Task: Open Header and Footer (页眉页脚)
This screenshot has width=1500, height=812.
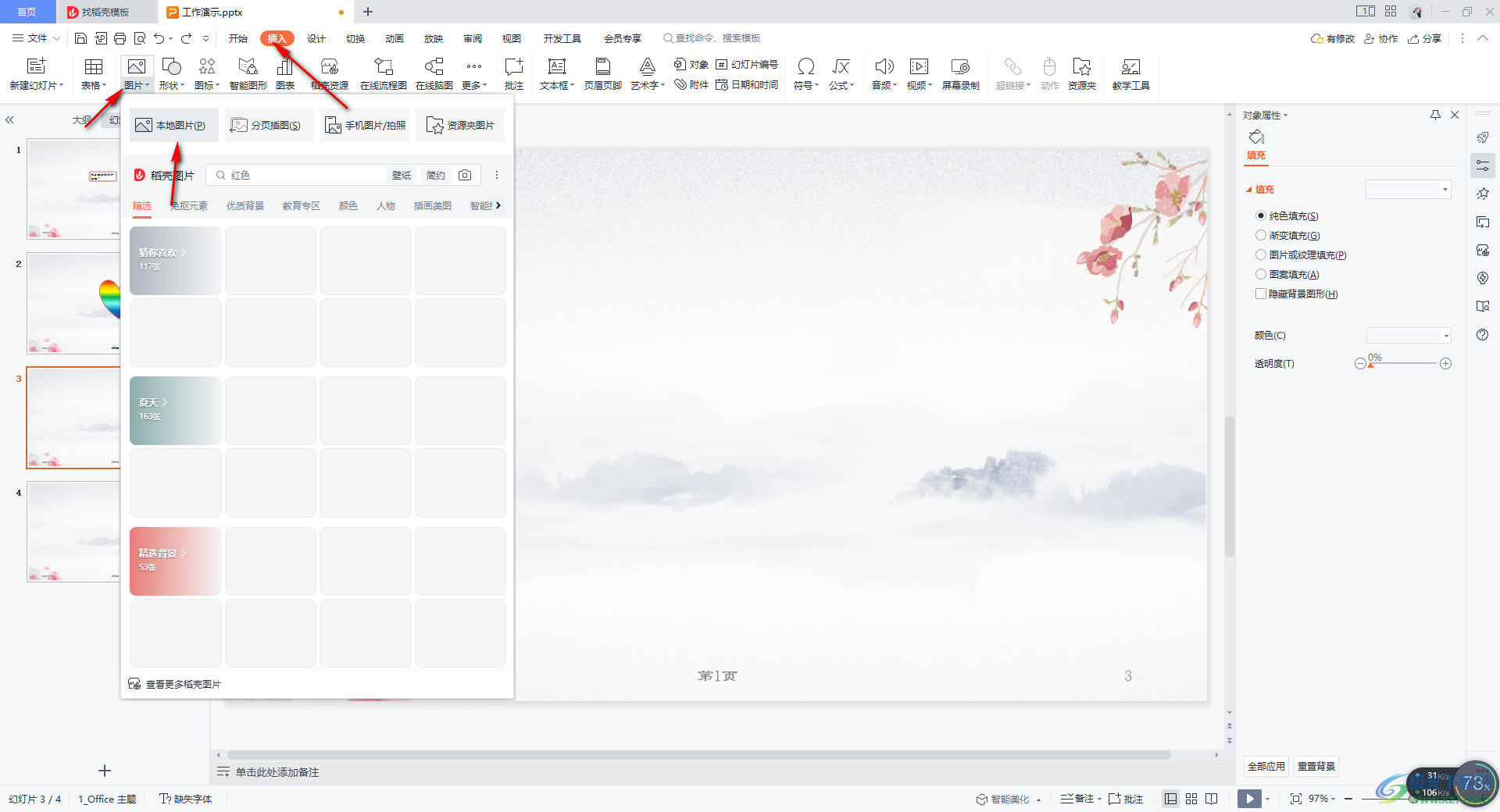Action: 603,74
